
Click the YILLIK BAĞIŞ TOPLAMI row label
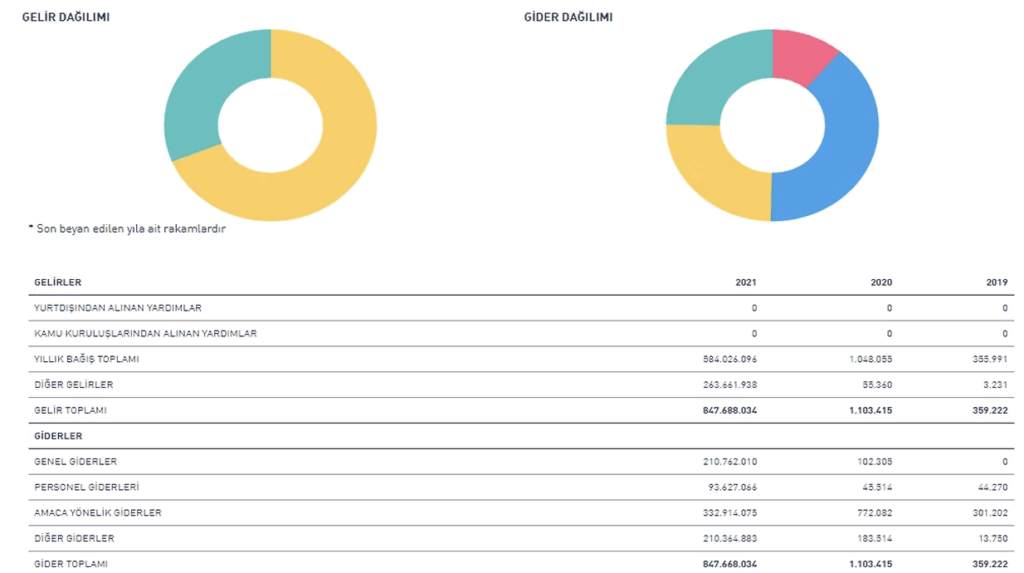point(86,359)
